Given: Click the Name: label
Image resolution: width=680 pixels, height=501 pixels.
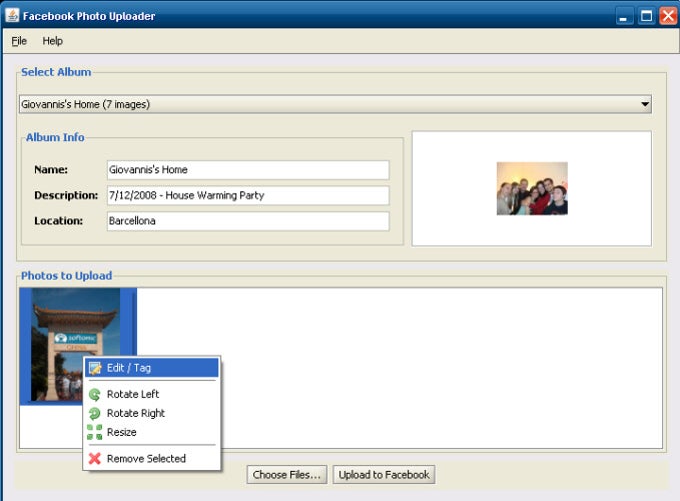Looking at the screenshot, I should pyautogui.click(x=51, y=170).
